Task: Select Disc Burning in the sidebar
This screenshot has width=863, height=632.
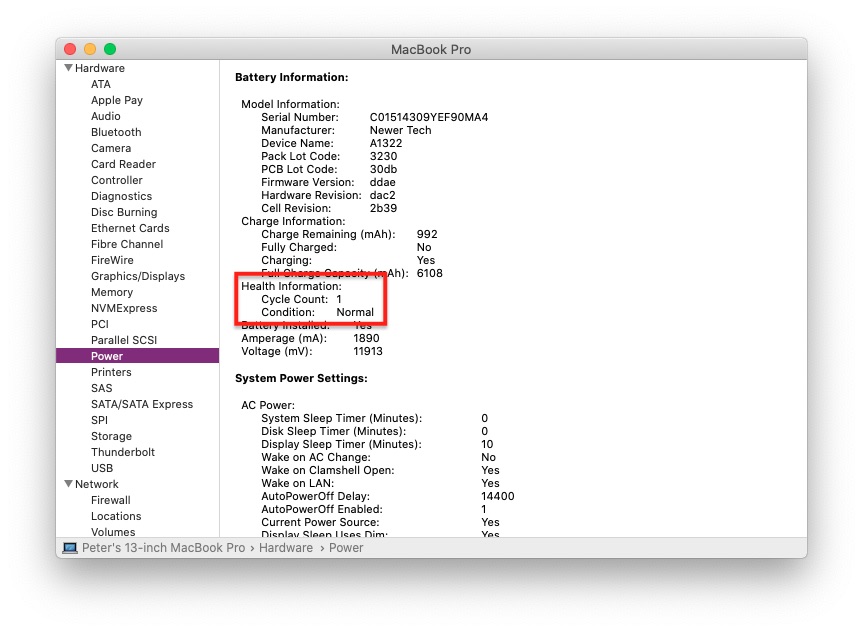Action: click(124, 212)
